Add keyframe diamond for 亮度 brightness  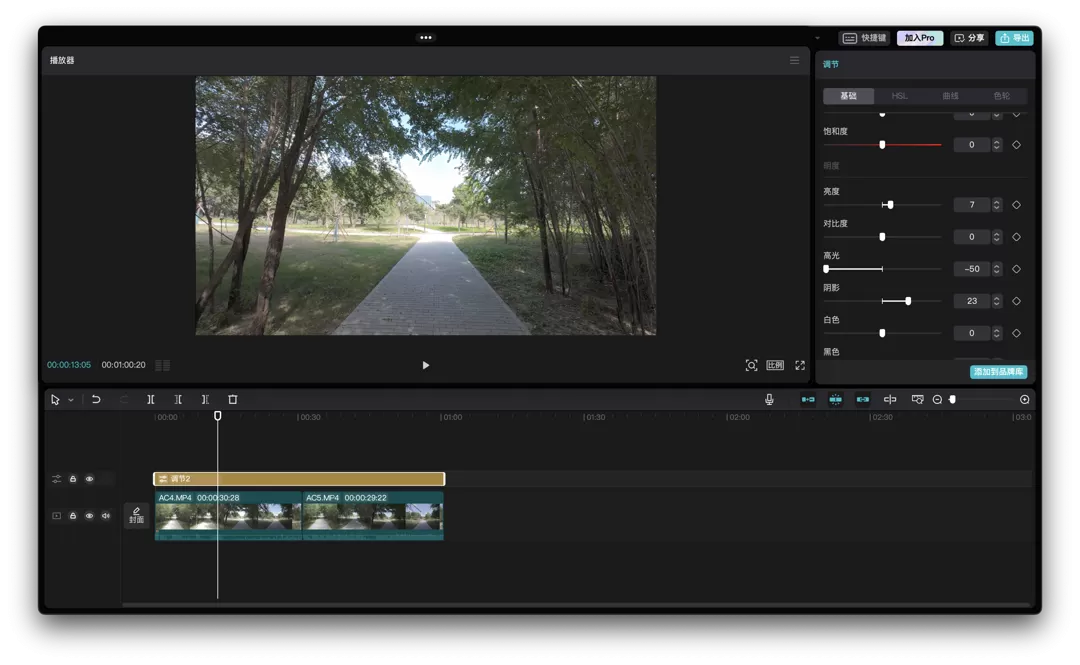click(x=1016, y=205)
